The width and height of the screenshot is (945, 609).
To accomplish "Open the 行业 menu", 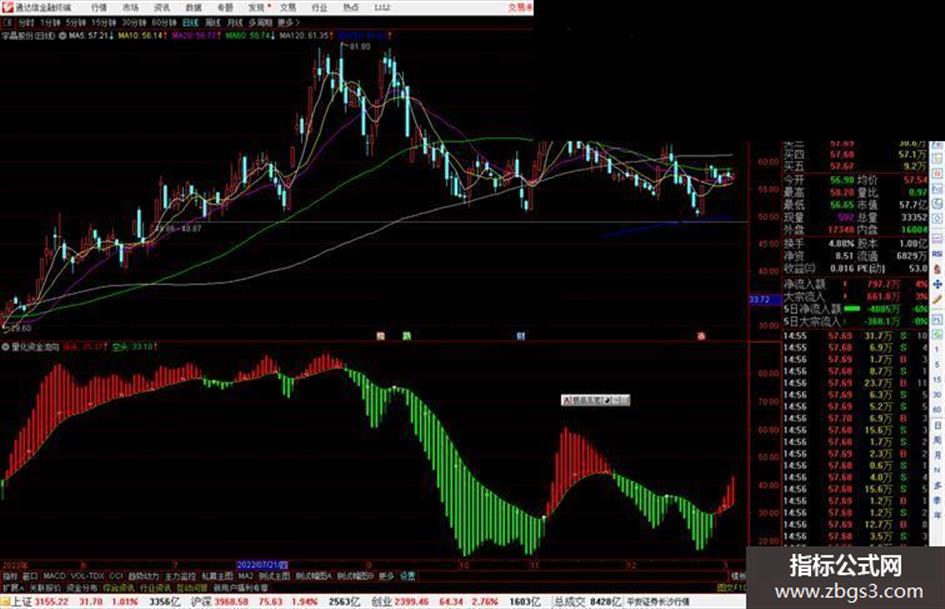I will click(319, 7).
